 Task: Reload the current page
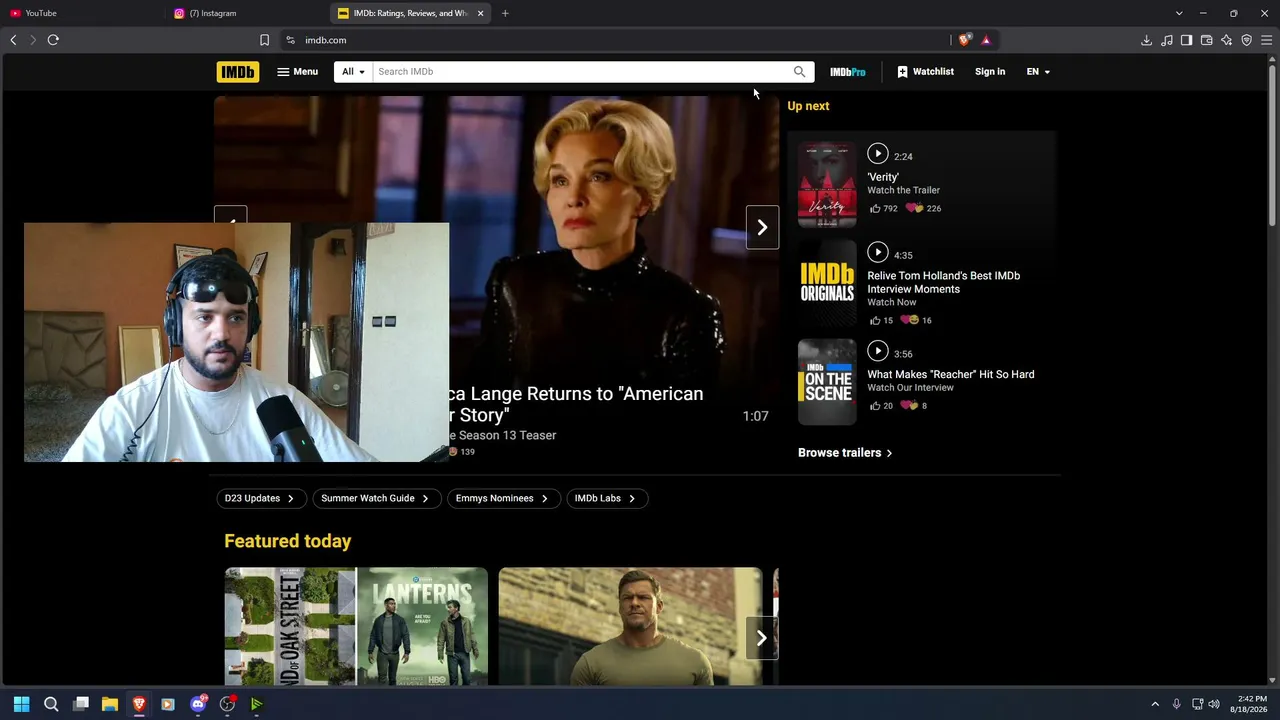tap(53, 40)
